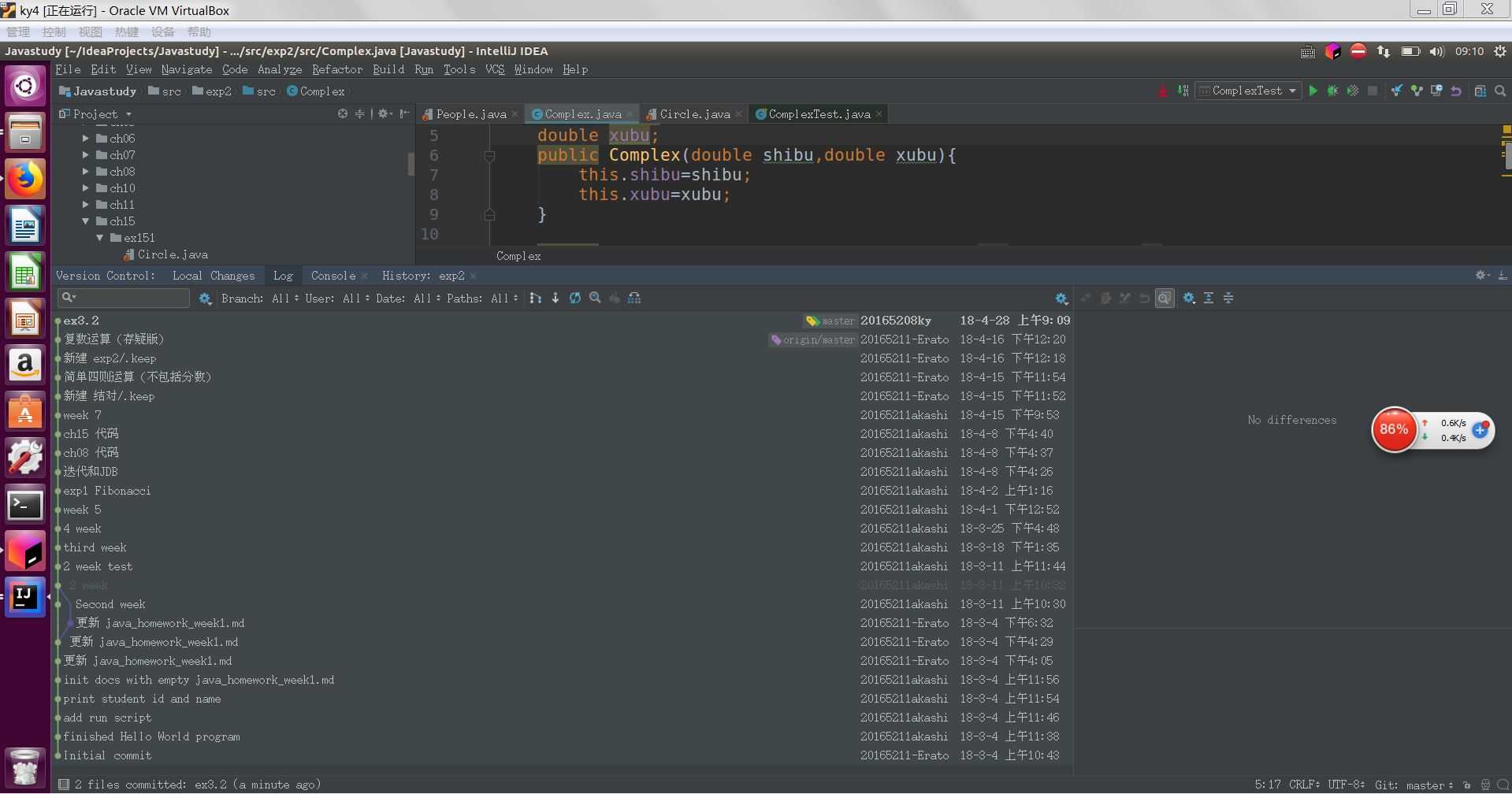Viewport: 1512px width, 794px height.
Task: Close the Complex.java editor tab
Action: (x=630, y=114)
